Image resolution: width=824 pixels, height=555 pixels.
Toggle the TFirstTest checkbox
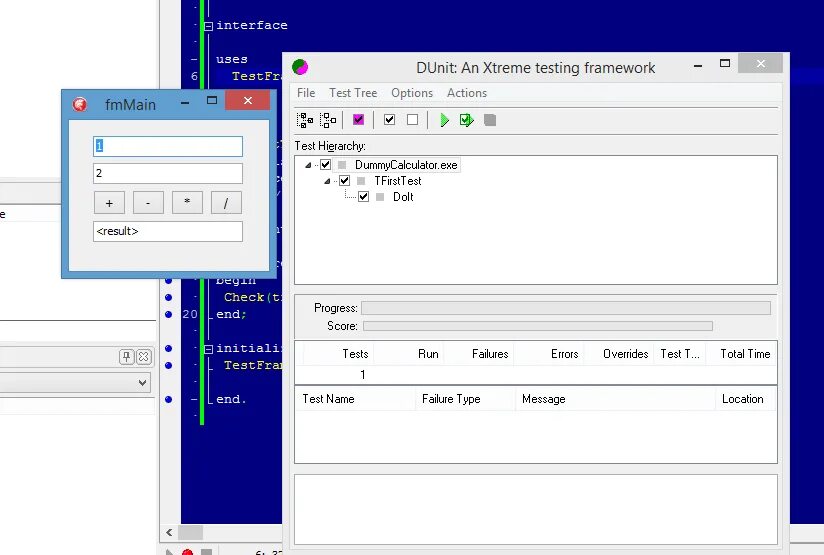344,181
